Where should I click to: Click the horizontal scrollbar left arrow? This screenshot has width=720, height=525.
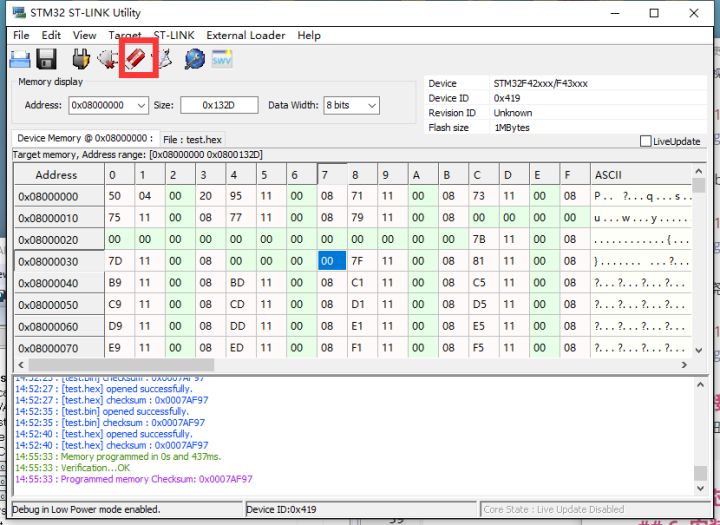(21, 365)
